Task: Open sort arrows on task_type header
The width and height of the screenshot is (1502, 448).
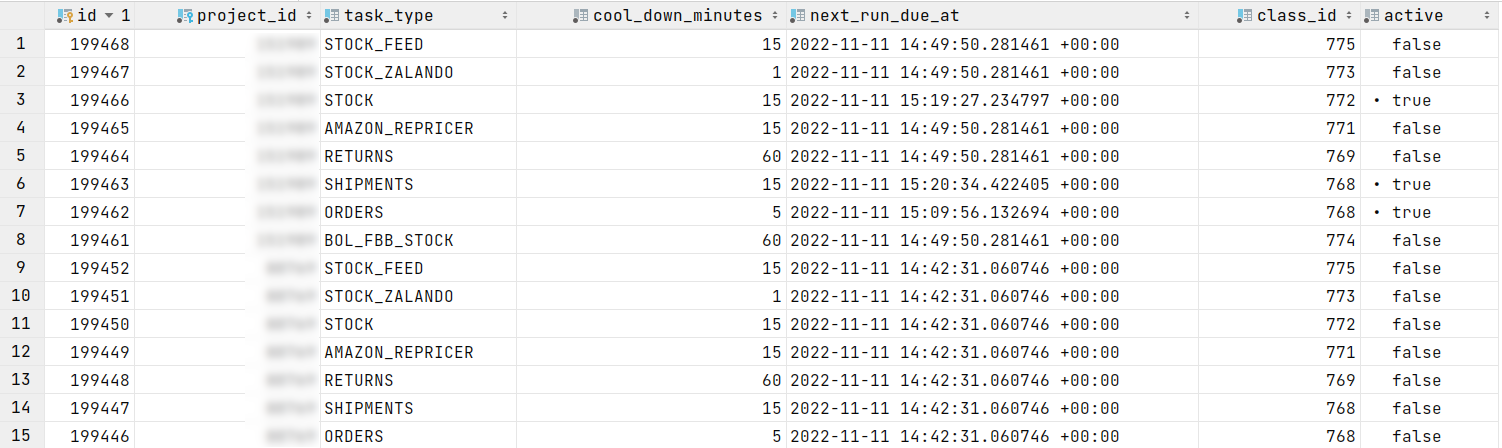Action: pos(505,16)
